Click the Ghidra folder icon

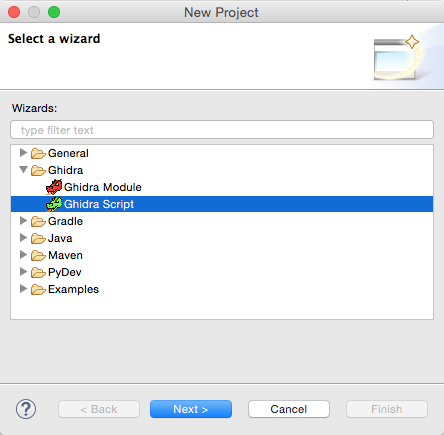(x=38, y=170)
